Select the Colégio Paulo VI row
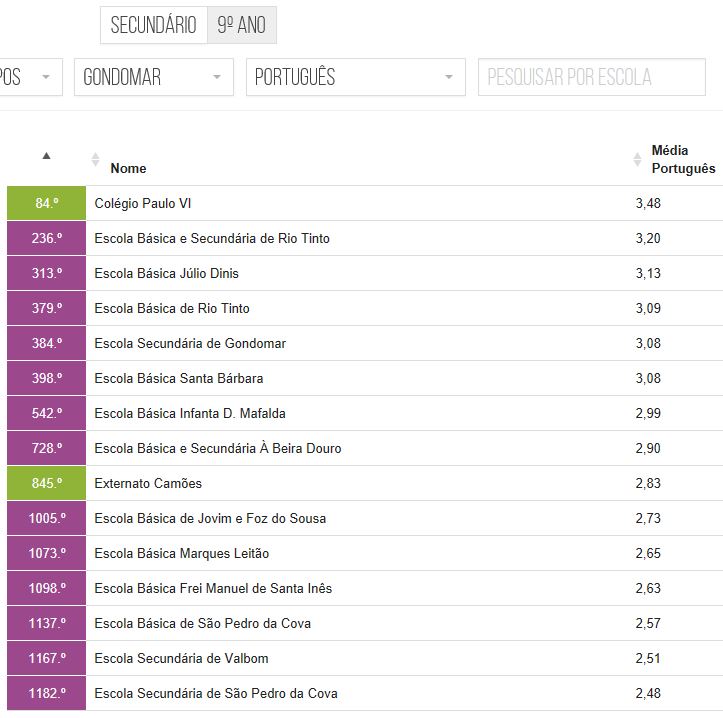Viewport: 723px width, 718px height. click(365, 203)
